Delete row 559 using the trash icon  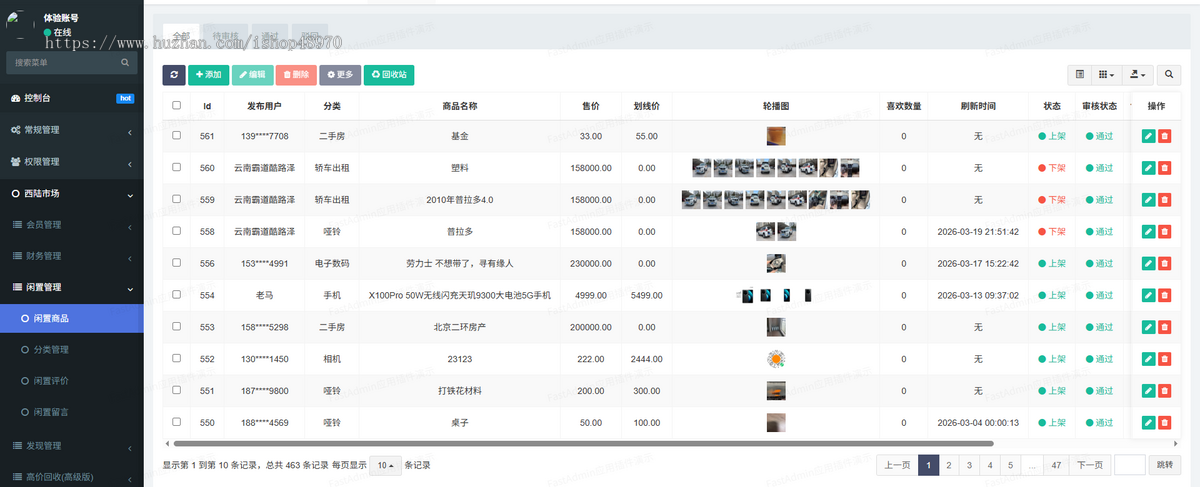pos(1164,200)
